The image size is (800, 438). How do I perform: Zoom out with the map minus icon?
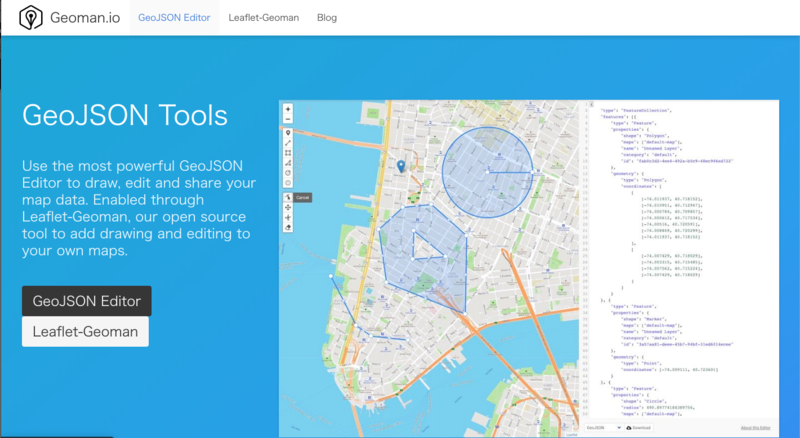[x=288, y=119]
